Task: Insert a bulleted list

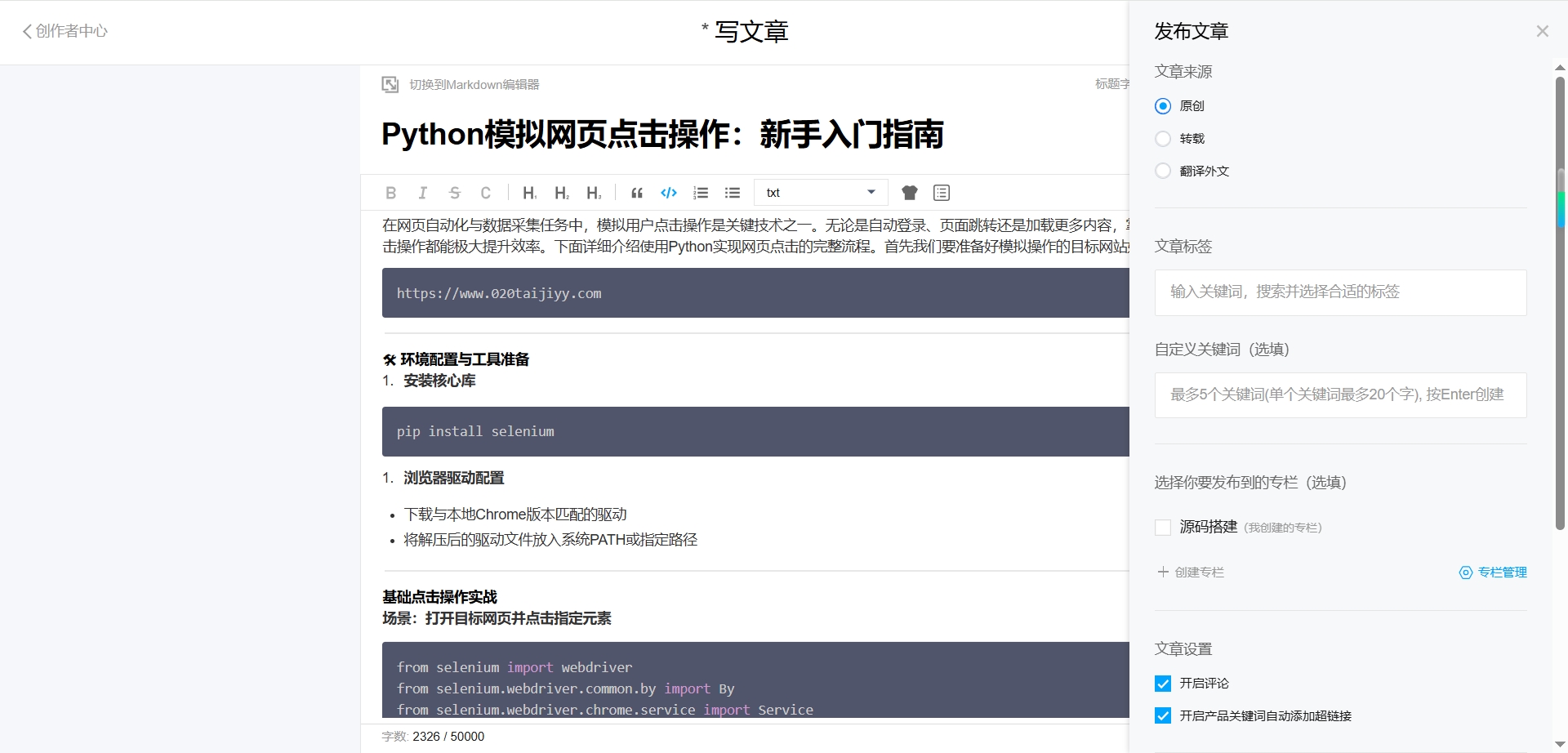Action: tap(733, 193)
